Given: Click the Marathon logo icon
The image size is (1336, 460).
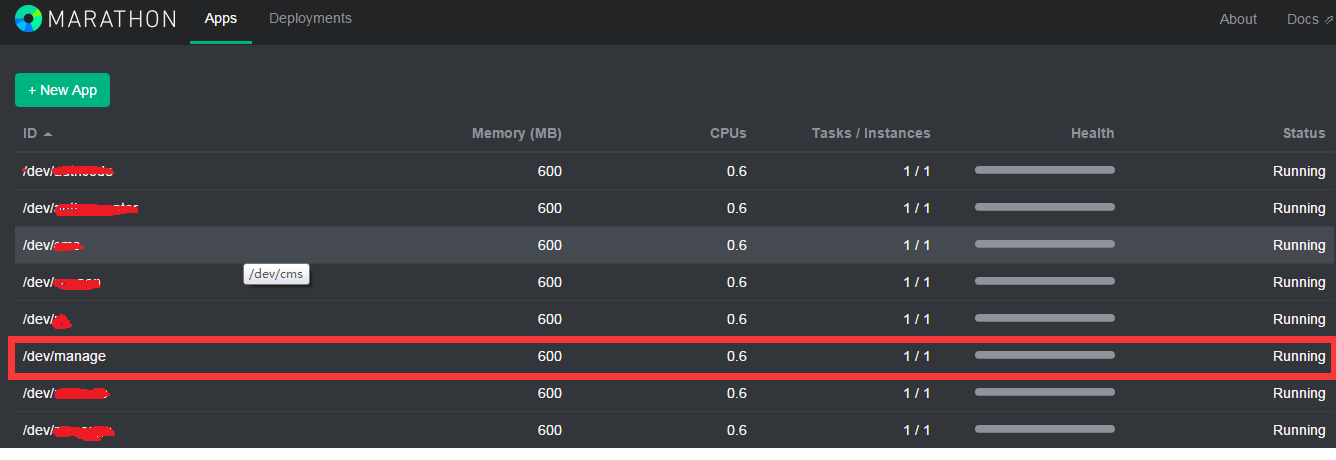Looking at the screenshot, I should tap(29, 19).
